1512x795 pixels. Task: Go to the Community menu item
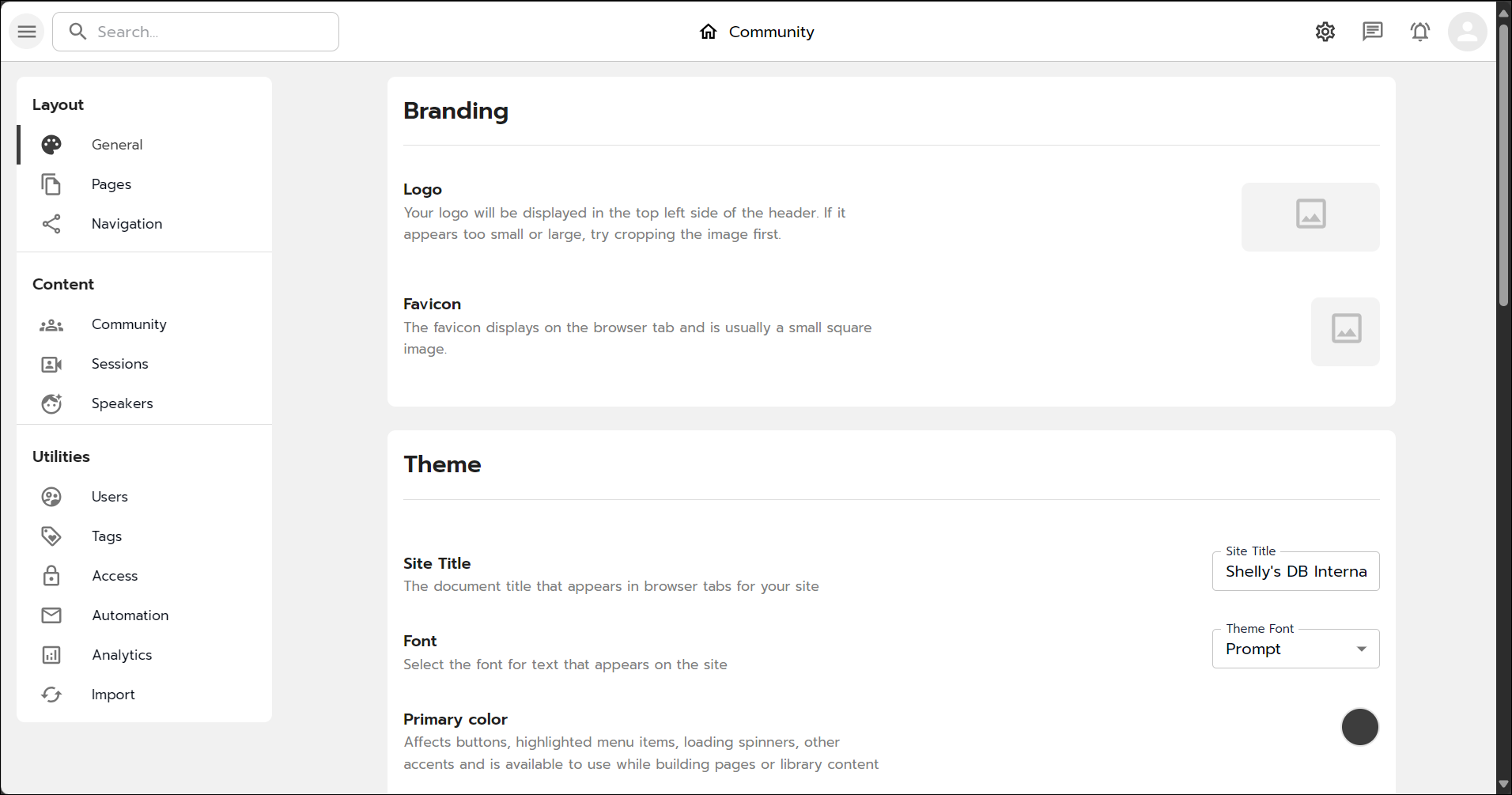129,324
